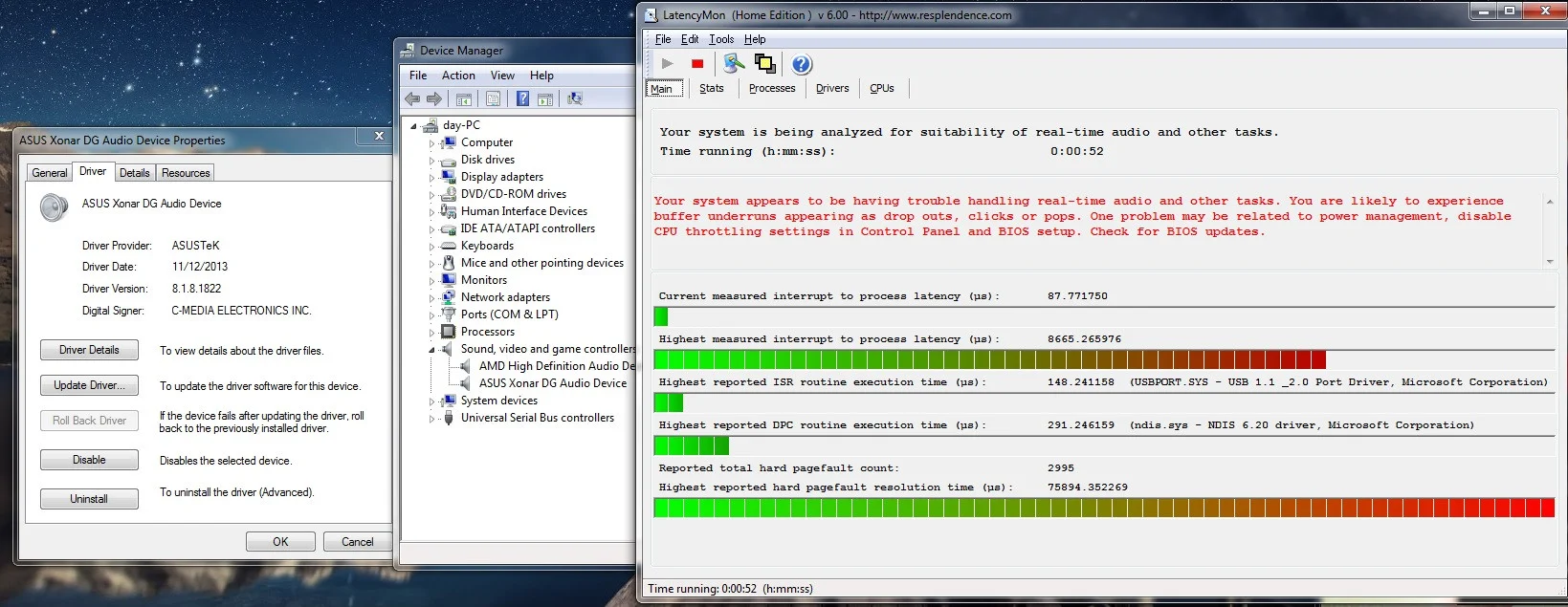The width and height of the screenshot is (1568, 607).
Task: Expand the Computer node
Action: pyautogui.click(x=431, y=143)
